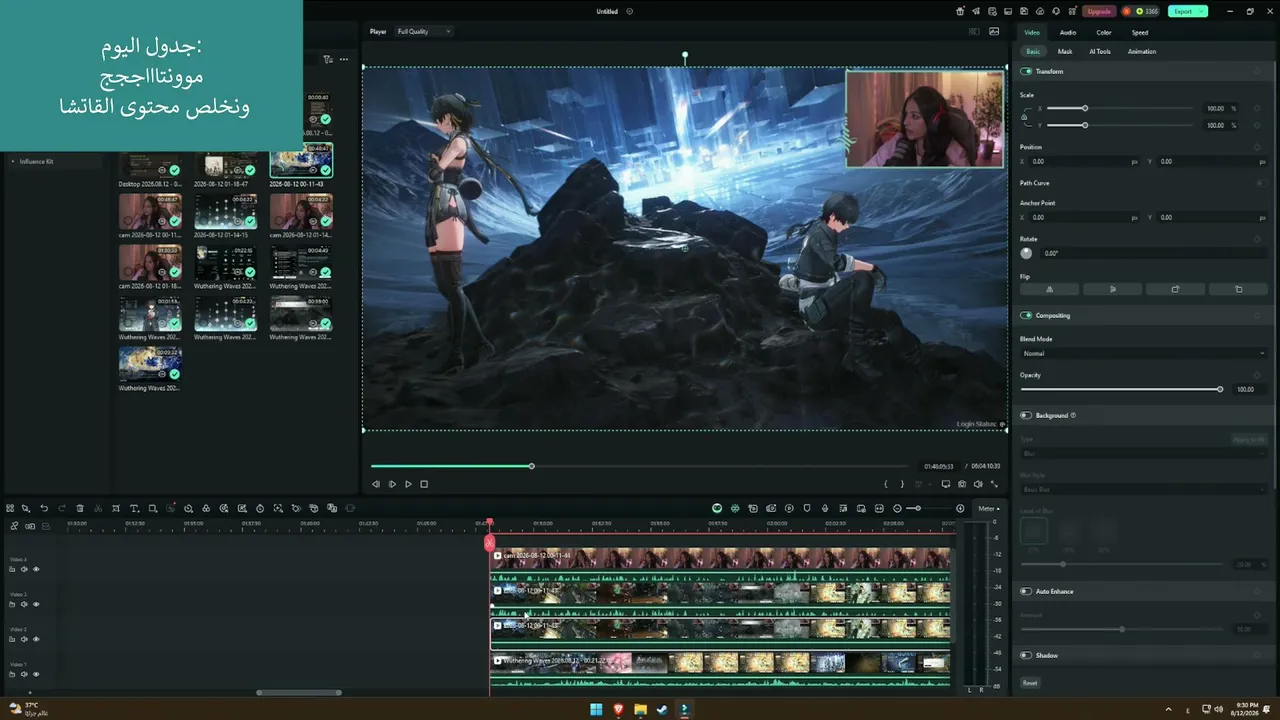Mute the Video 2 track
The image size is (1280, 720).
click(x=24, y=639)
